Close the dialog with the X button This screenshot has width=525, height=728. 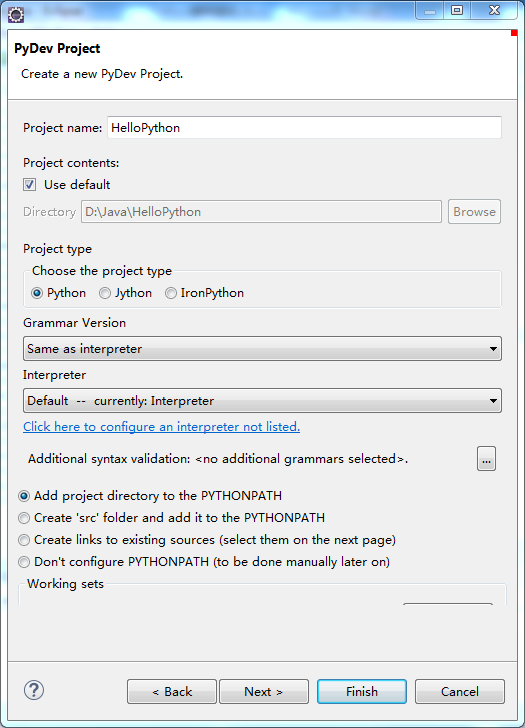pyautogui.click(x=494, y=10)
